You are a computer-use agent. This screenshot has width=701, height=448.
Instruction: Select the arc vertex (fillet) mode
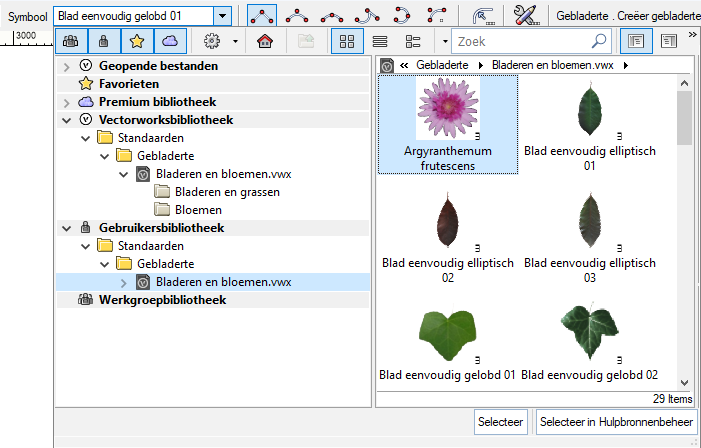[437, 16]
